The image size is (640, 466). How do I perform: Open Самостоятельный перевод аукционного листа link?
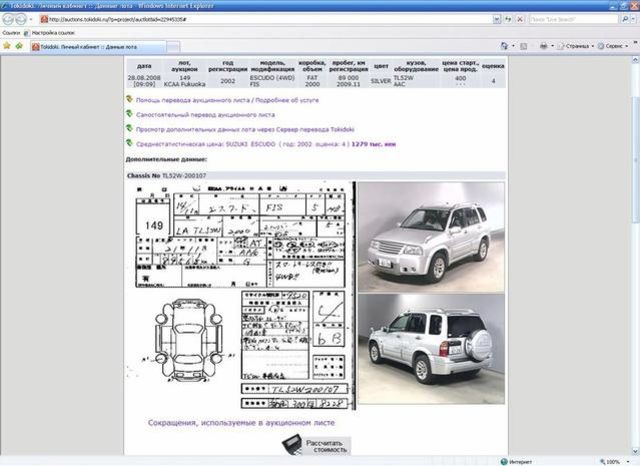(x=205, y=115)
